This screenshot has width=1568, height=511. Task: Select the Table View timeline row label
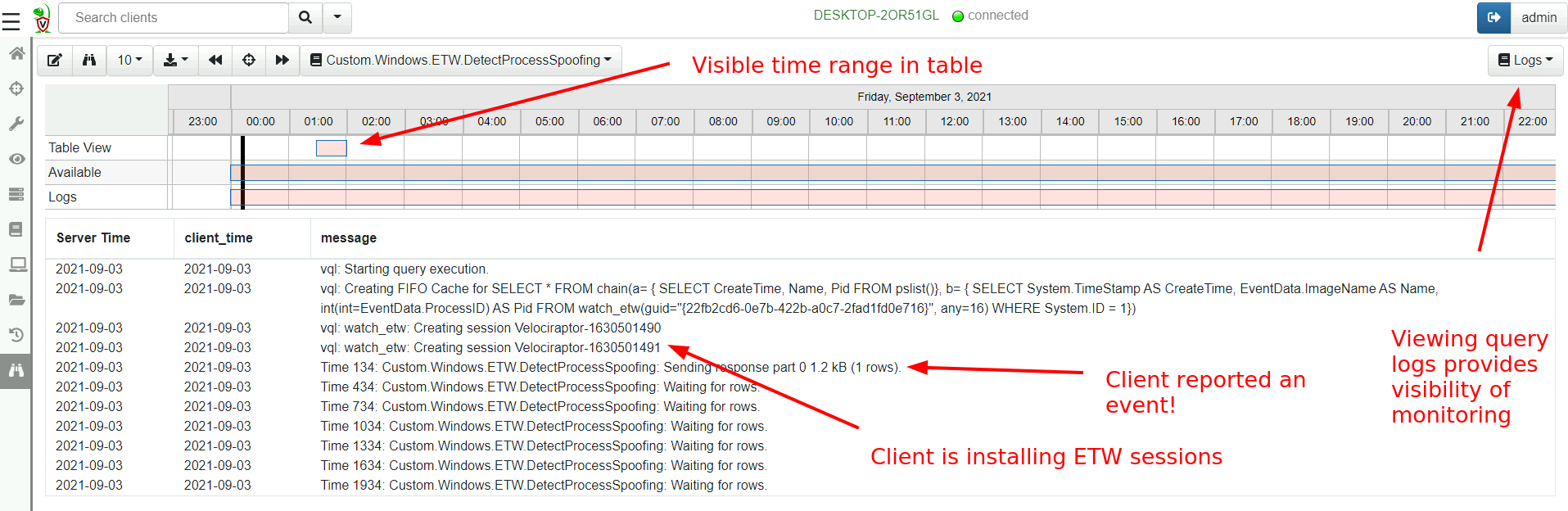[x=79, y=147]
